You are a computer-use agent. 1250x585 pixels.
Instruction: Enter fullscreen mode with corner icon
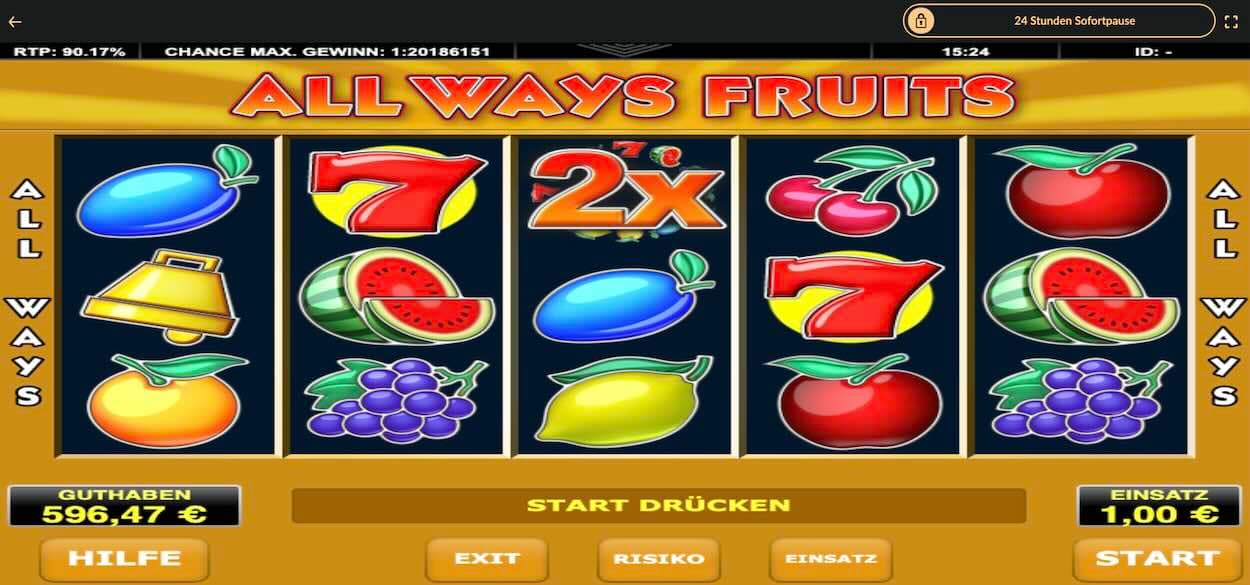(1231, 21)
